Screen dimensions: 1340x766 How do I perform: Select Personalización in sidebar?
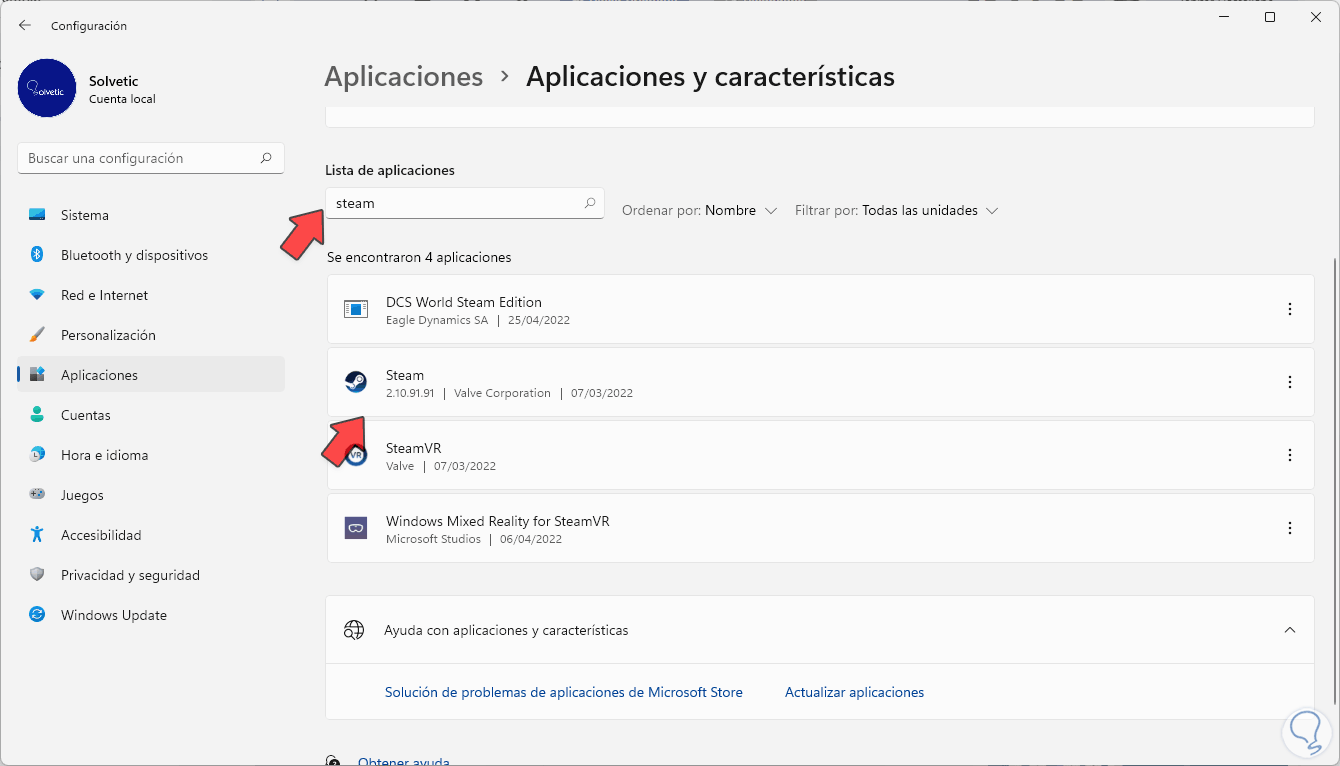tap(151, 335)
